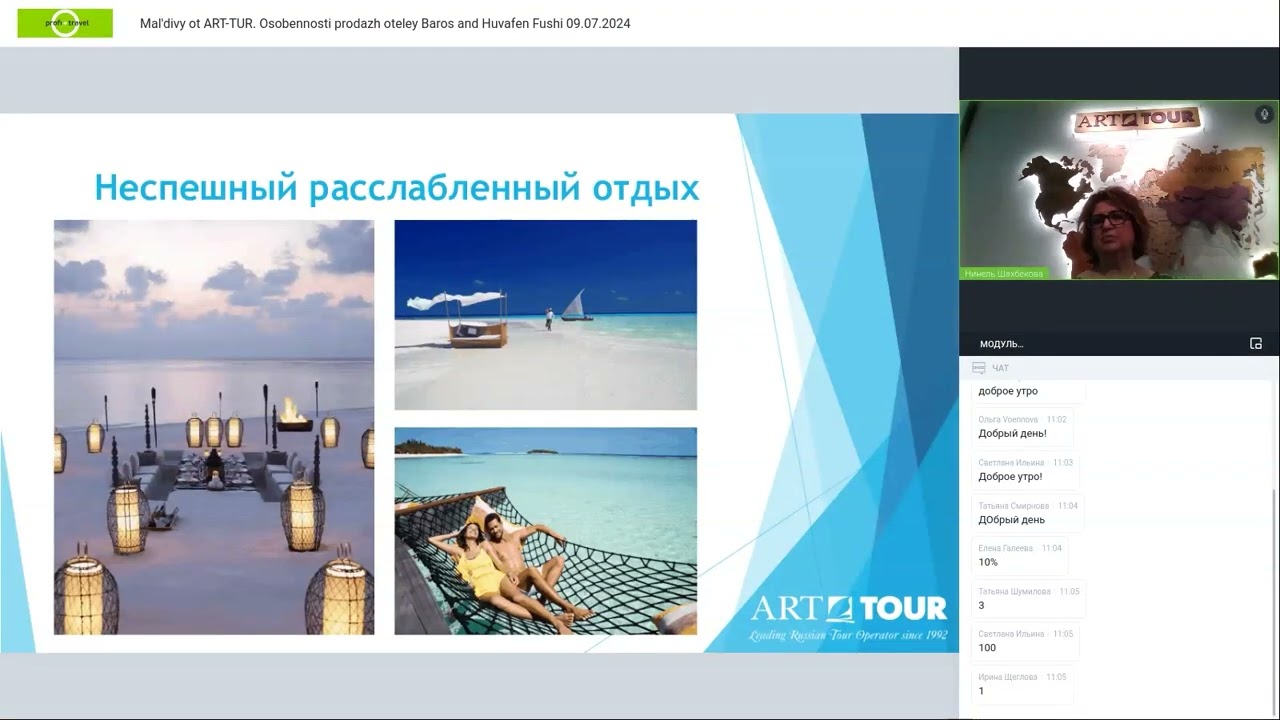
Task: Click the beach daybed and sailboat photo
Action: 546,315
